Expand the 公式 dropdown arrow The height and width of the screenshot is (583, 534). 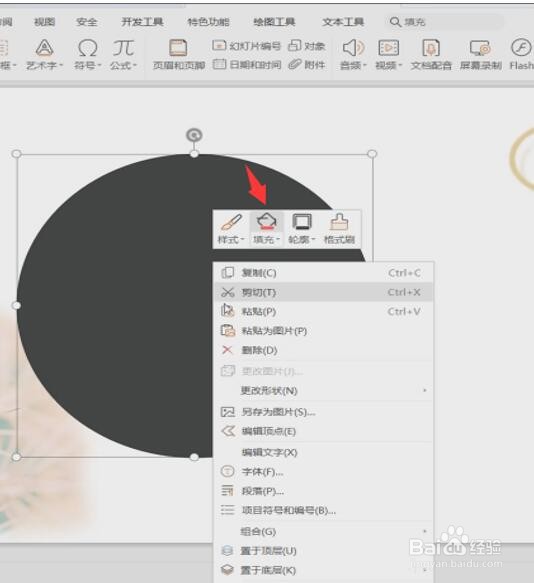135,65
